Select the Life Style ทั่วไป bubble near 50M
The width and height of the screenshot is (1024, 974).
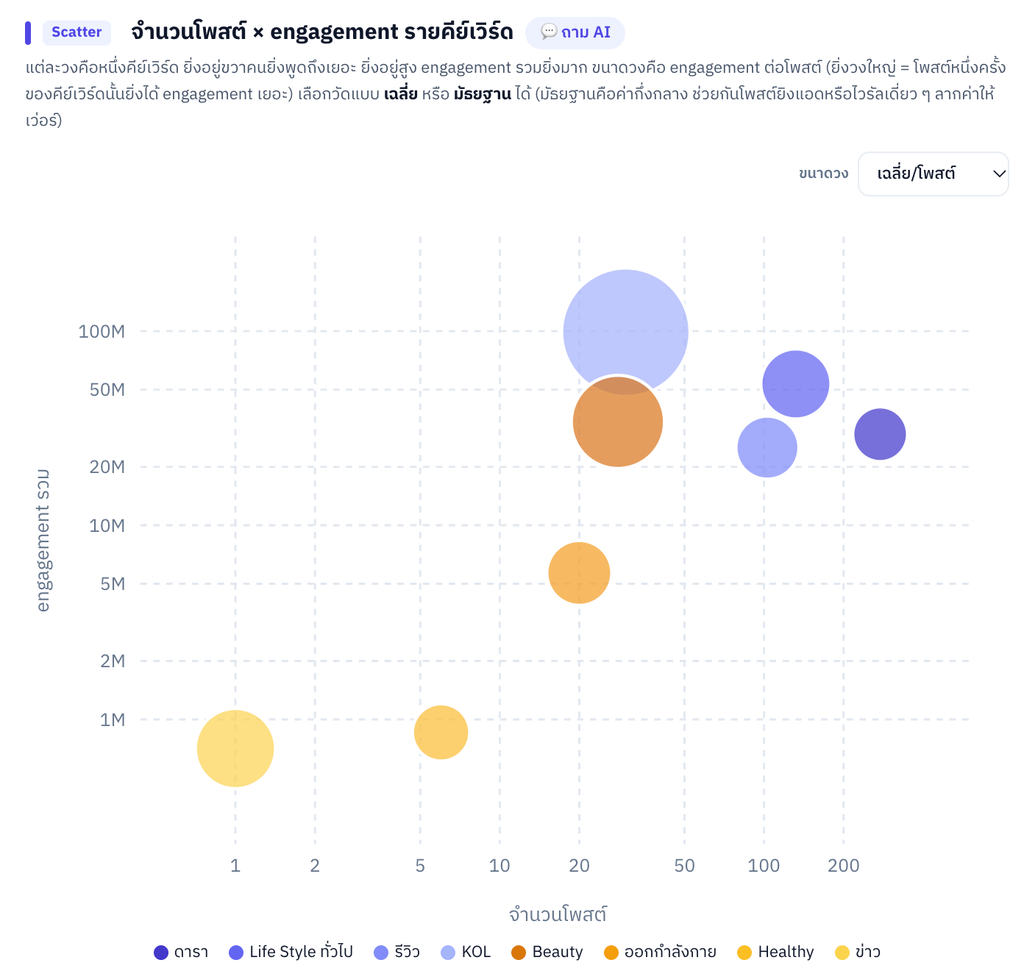pos(795,383)
